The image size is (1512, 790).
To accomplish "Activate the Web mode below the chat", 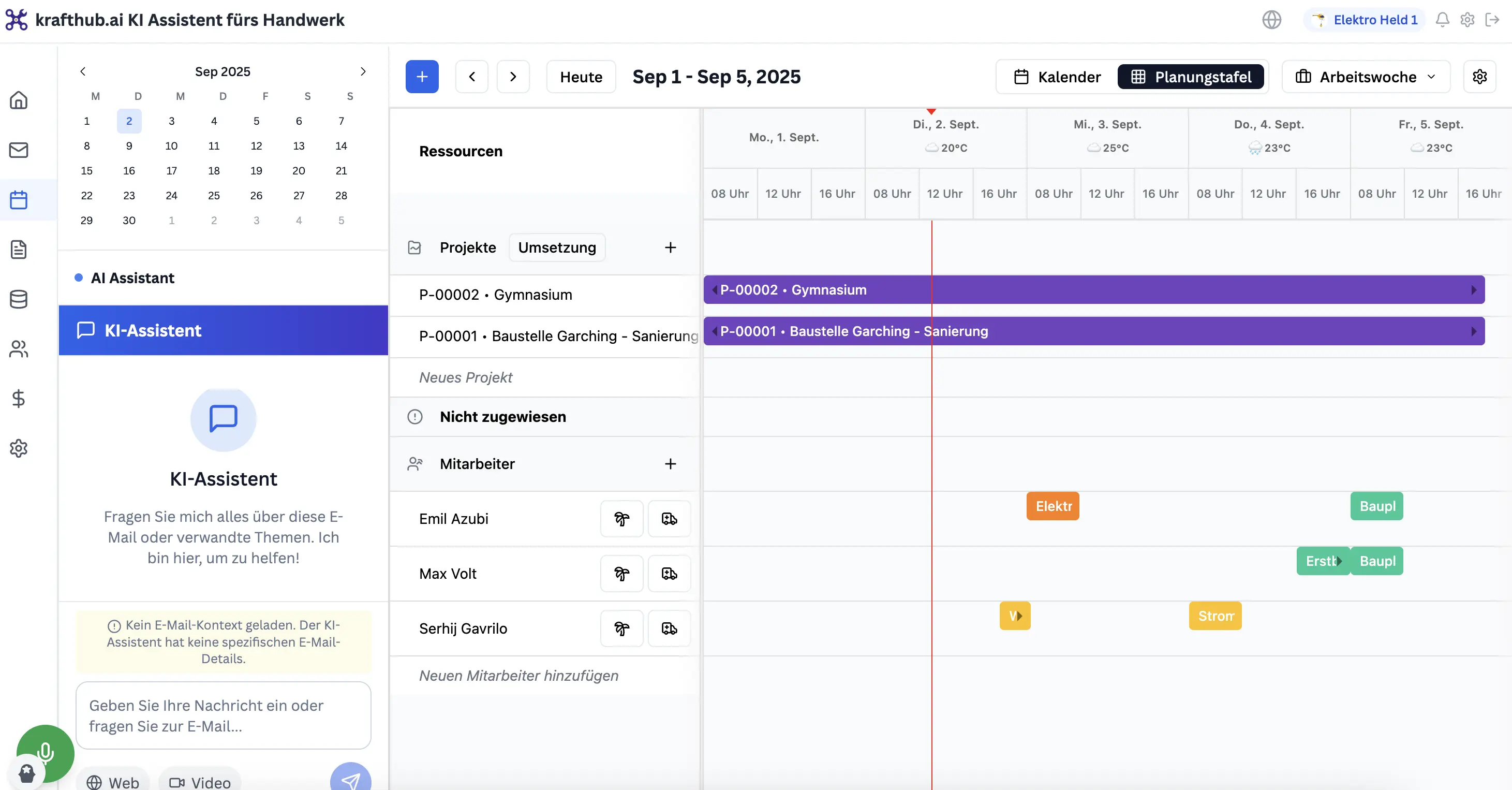I will (x=113, y=782).
